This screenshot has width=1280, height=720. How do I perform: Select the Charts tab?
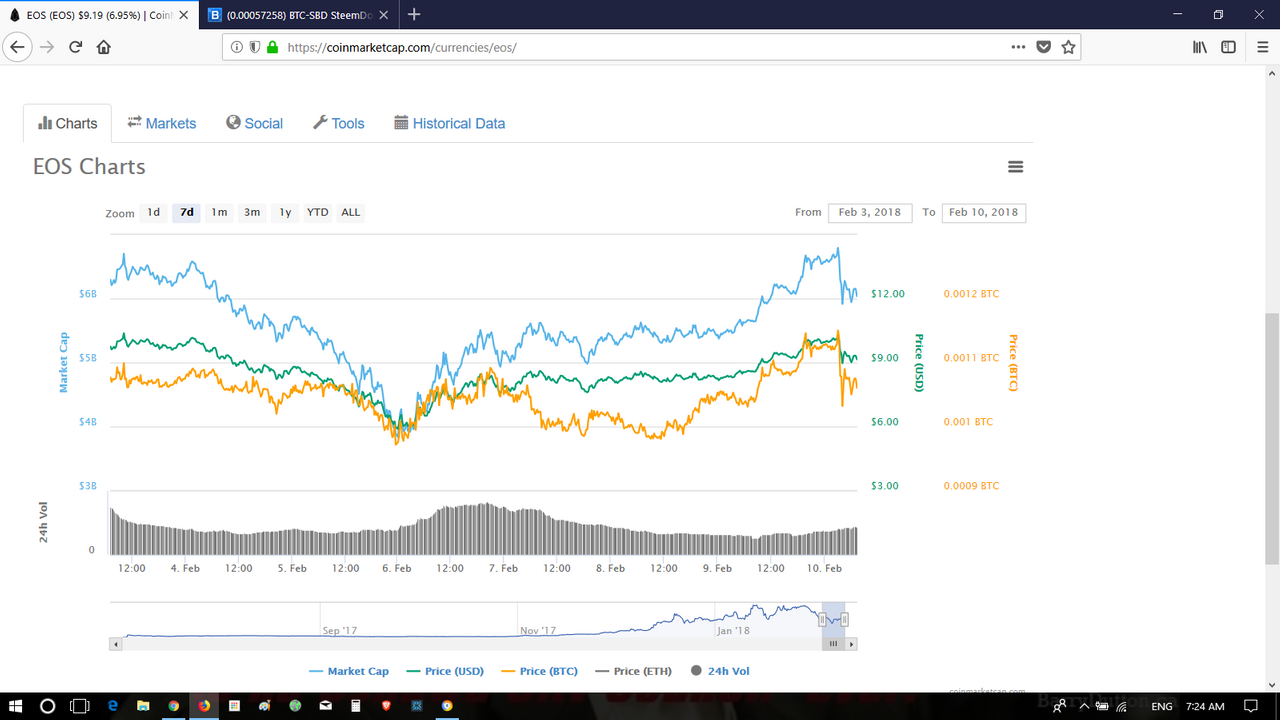click(68, 123)
